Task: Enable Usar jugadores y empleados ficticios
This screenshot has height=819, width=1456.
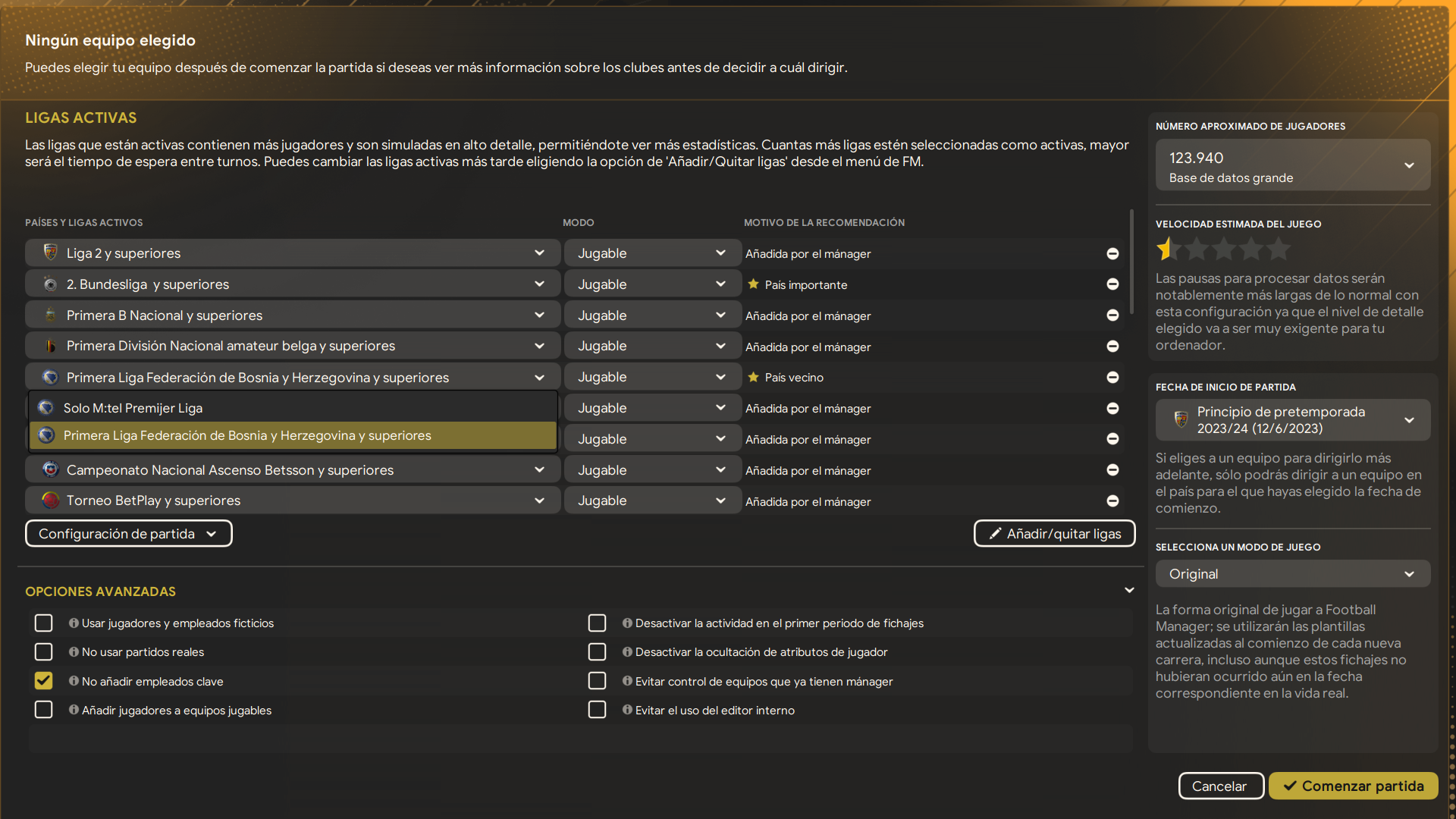Action: (44, 623)
